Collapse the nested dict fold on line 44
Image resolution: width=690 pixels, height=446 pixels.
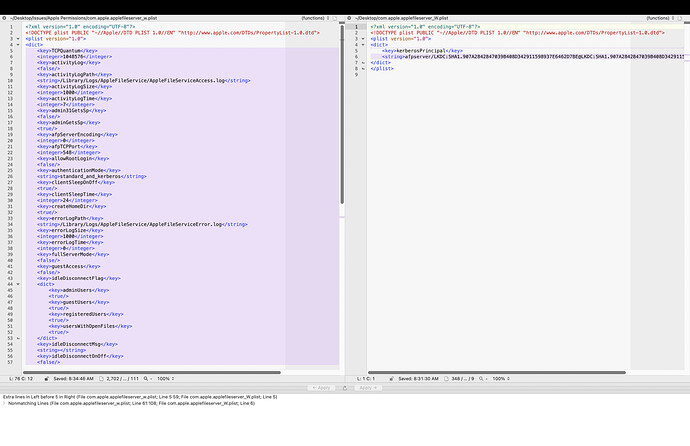pos(18,284)
